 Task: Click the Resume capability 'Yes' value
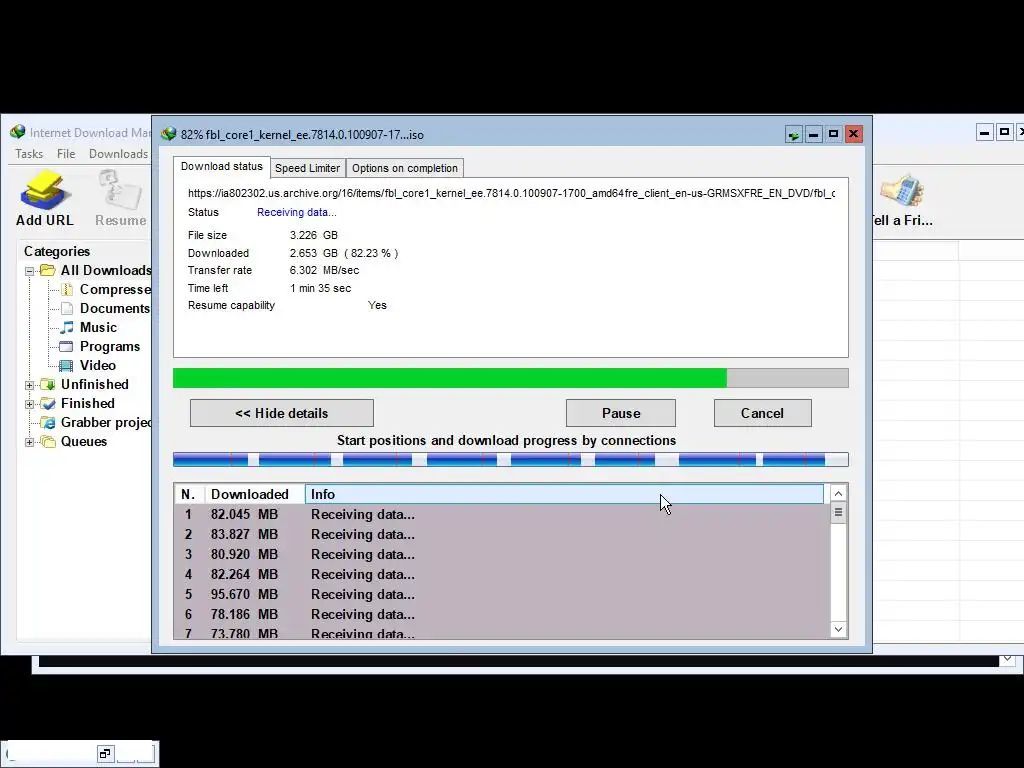point(377,305)
